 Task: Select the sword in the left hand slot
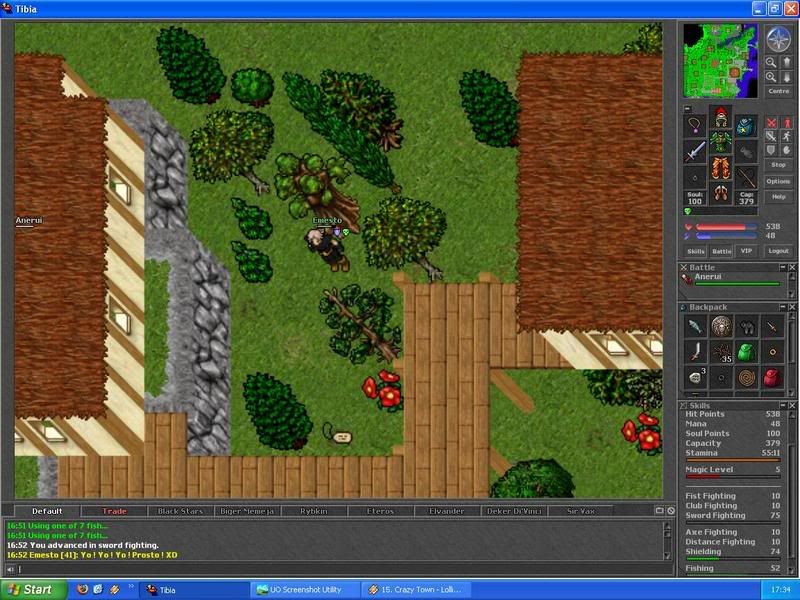[x=695, y=152]
